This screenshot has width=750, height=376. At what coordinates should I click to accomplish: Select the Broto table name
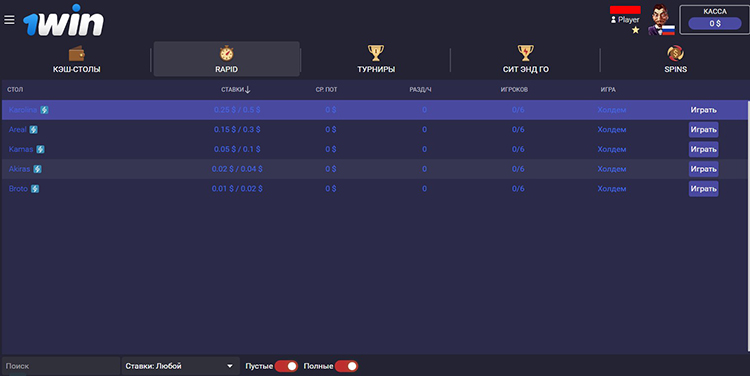(18, 188)
